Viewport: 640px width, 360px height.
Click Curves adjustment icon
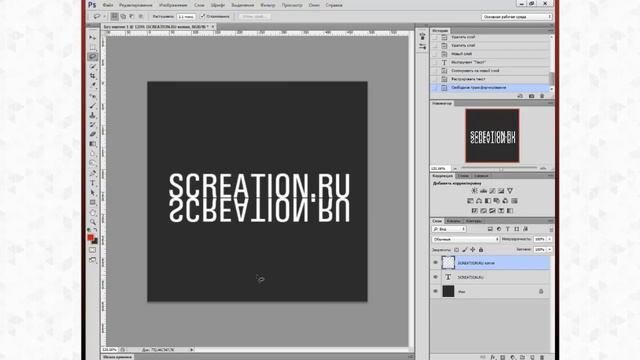[492, 191]
